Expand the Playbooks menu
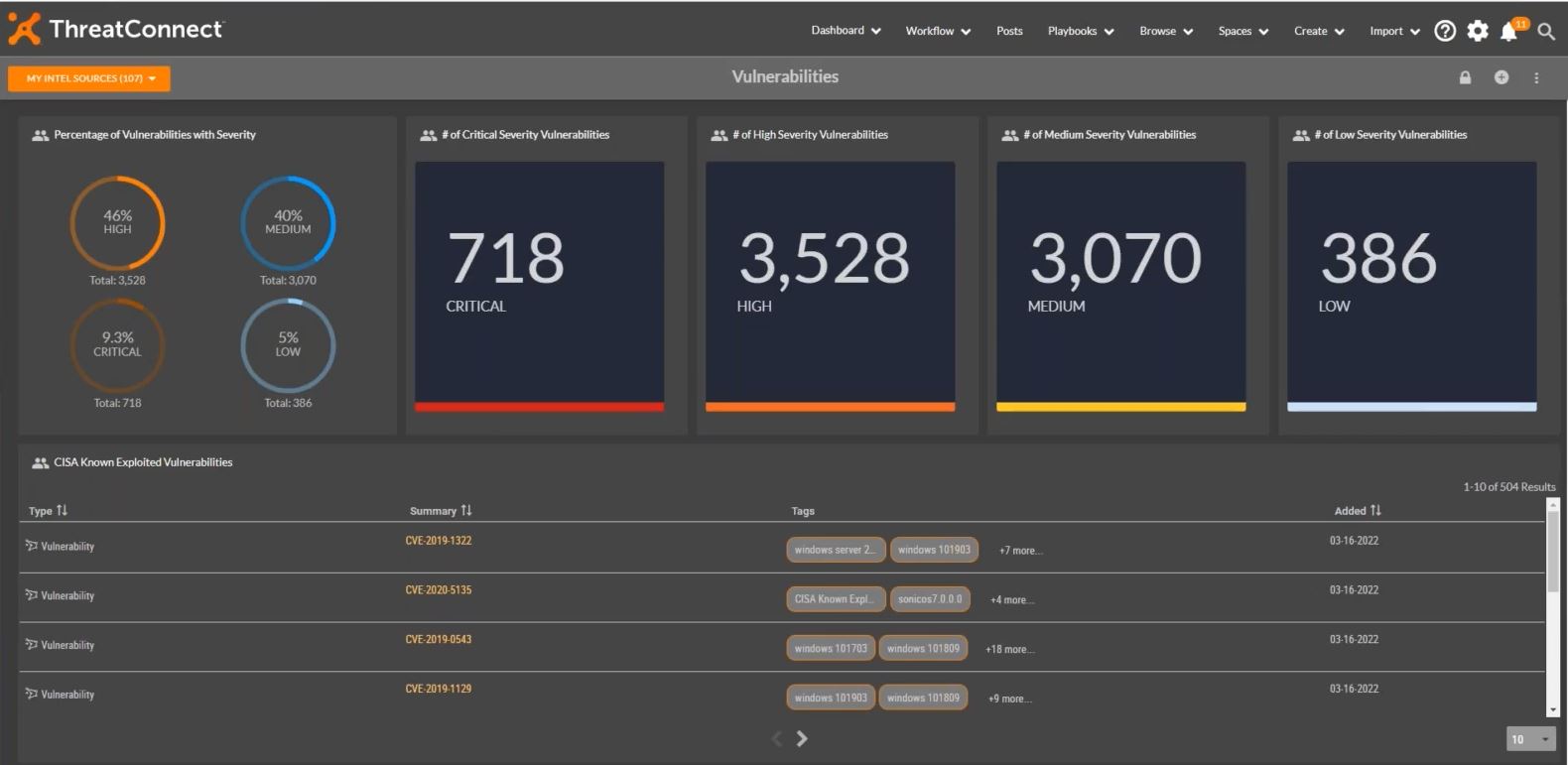This screenshot has height=765, width=1568. 1081,31
